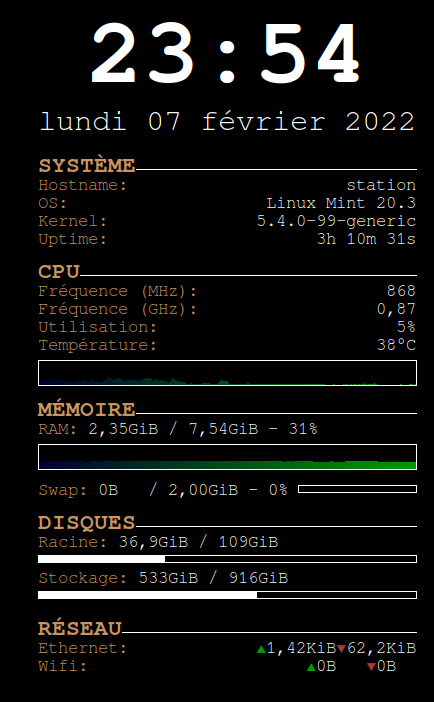Click the swap percentage 0%

(278, 490)
